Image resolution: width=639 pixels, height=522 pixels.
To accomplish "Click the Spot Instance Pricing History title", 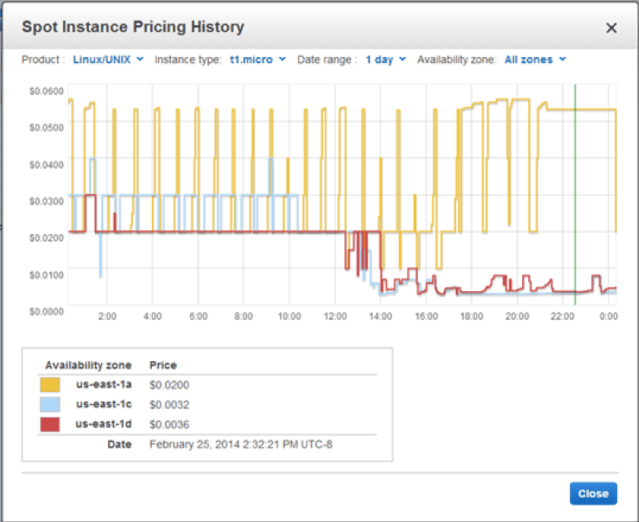I will [133, 27].
